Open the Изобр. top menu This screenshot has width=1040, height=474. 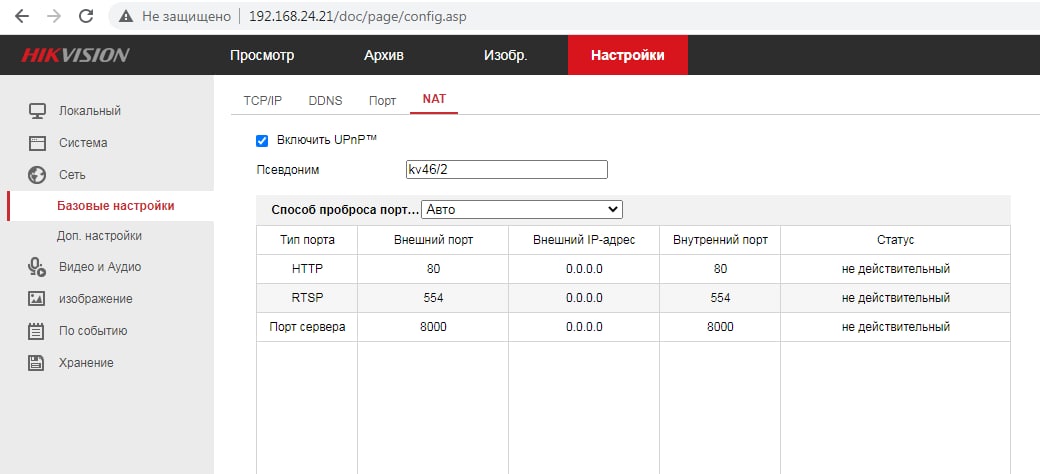pos(505,55)
